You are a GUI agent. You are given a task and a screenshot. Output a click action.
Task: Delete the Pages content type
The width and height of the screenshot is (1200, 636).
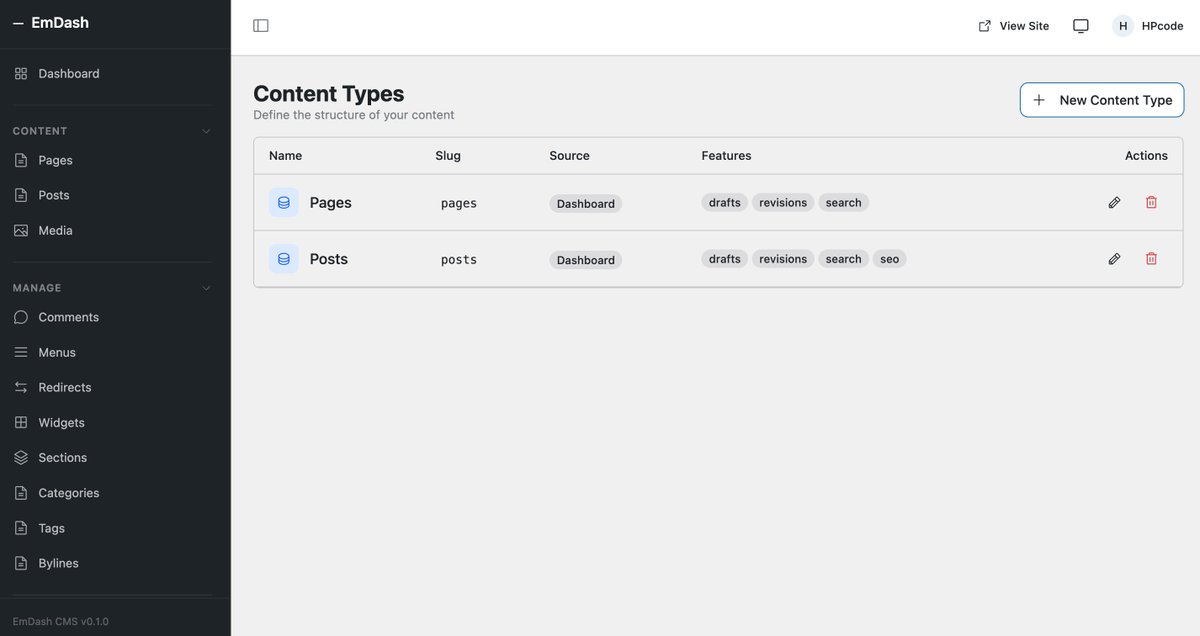(x=1151, y=203)
